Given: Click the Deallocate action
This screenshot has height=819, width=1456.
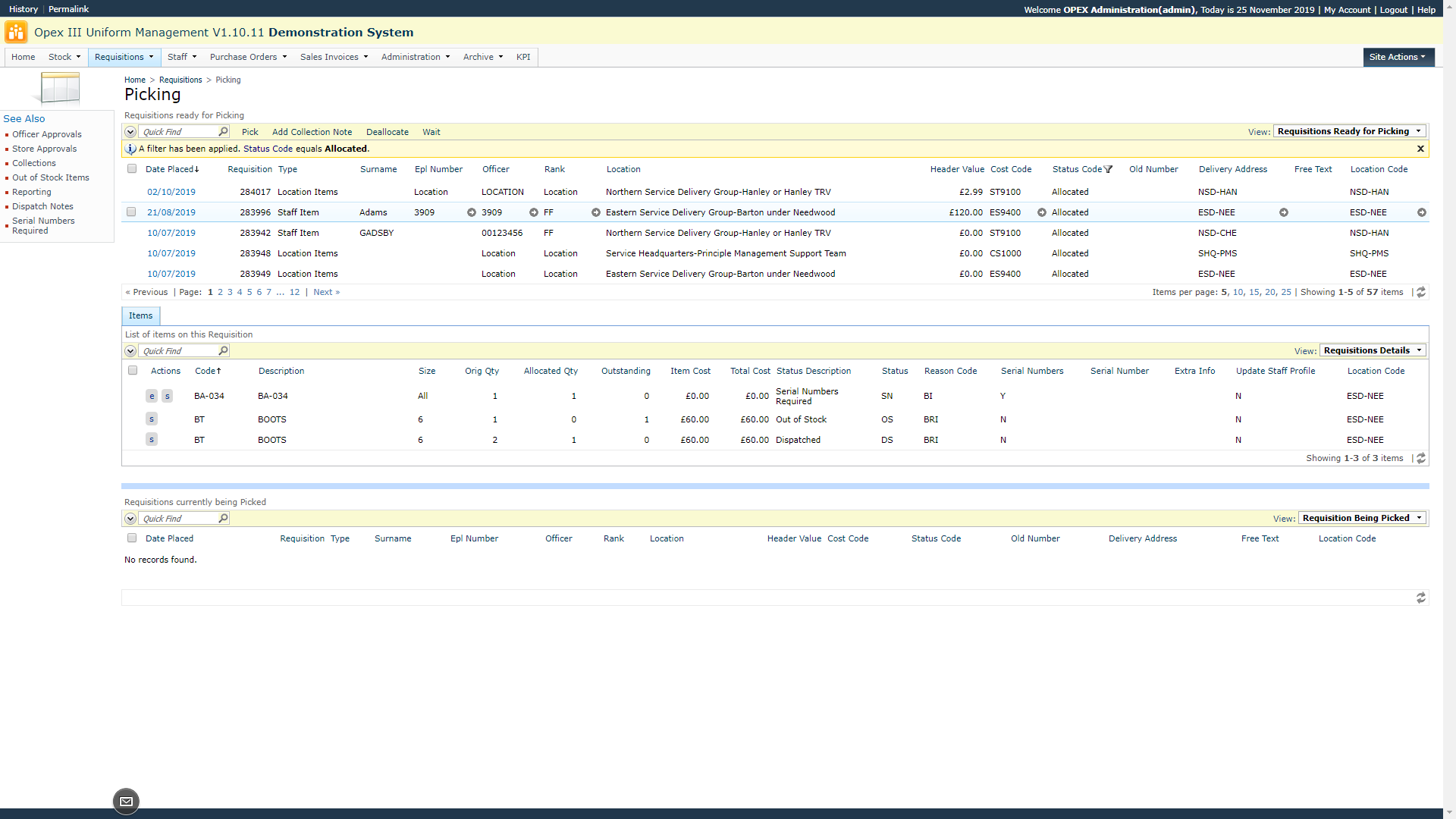Looking at the screenshot, I should [387, 132].
